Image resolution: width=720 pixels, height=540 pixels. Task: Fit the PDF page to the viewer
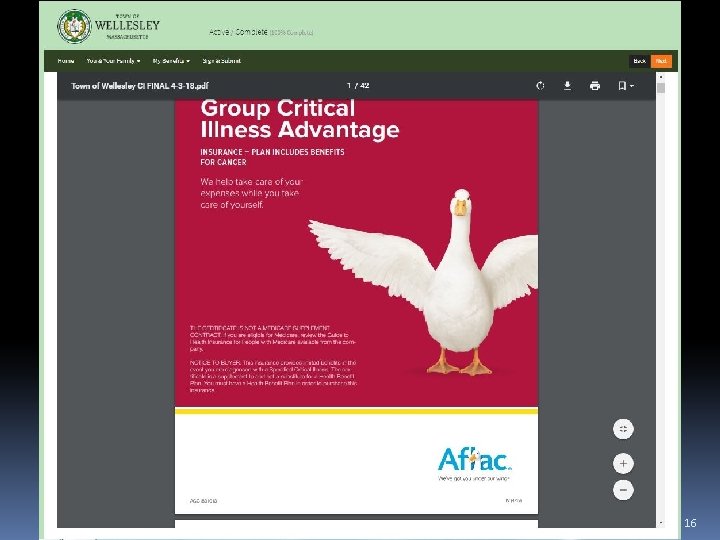pyautogui.click(x=623, y=429)
